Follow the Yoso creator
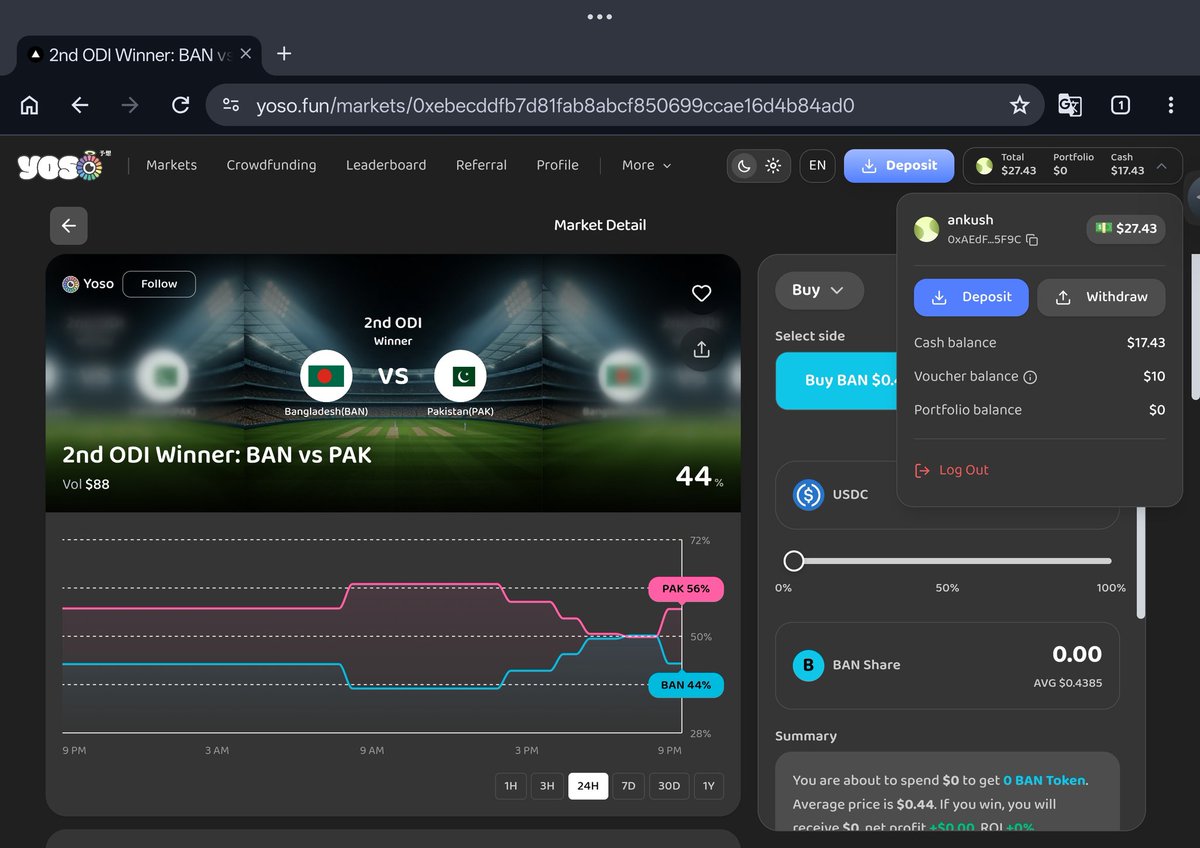1200x848 pixels. coord(159,284)
